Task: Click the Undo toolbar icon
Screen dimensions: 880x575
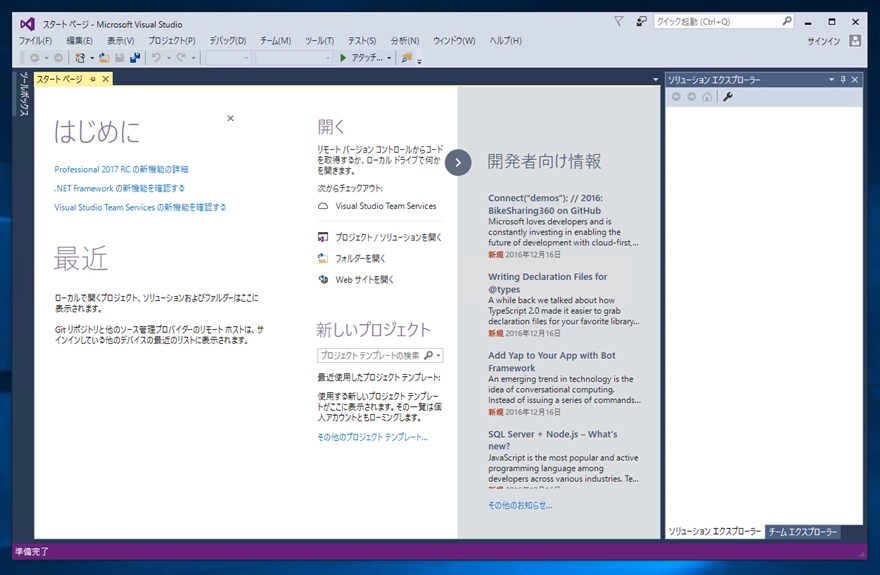Action: [x=157, y=58]
